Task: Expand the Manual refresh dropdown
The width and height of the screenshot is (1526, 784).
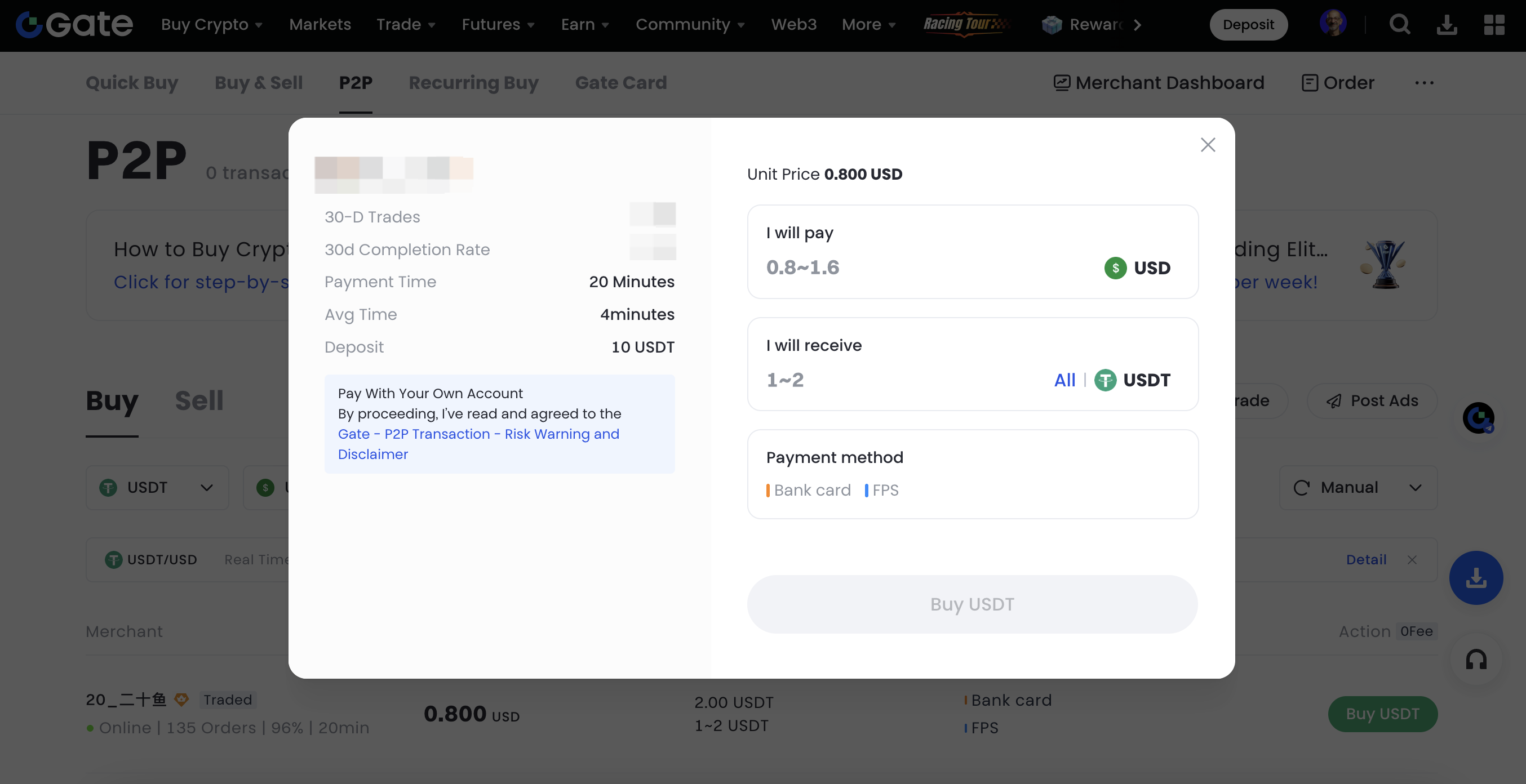Action: point(1358,488)
